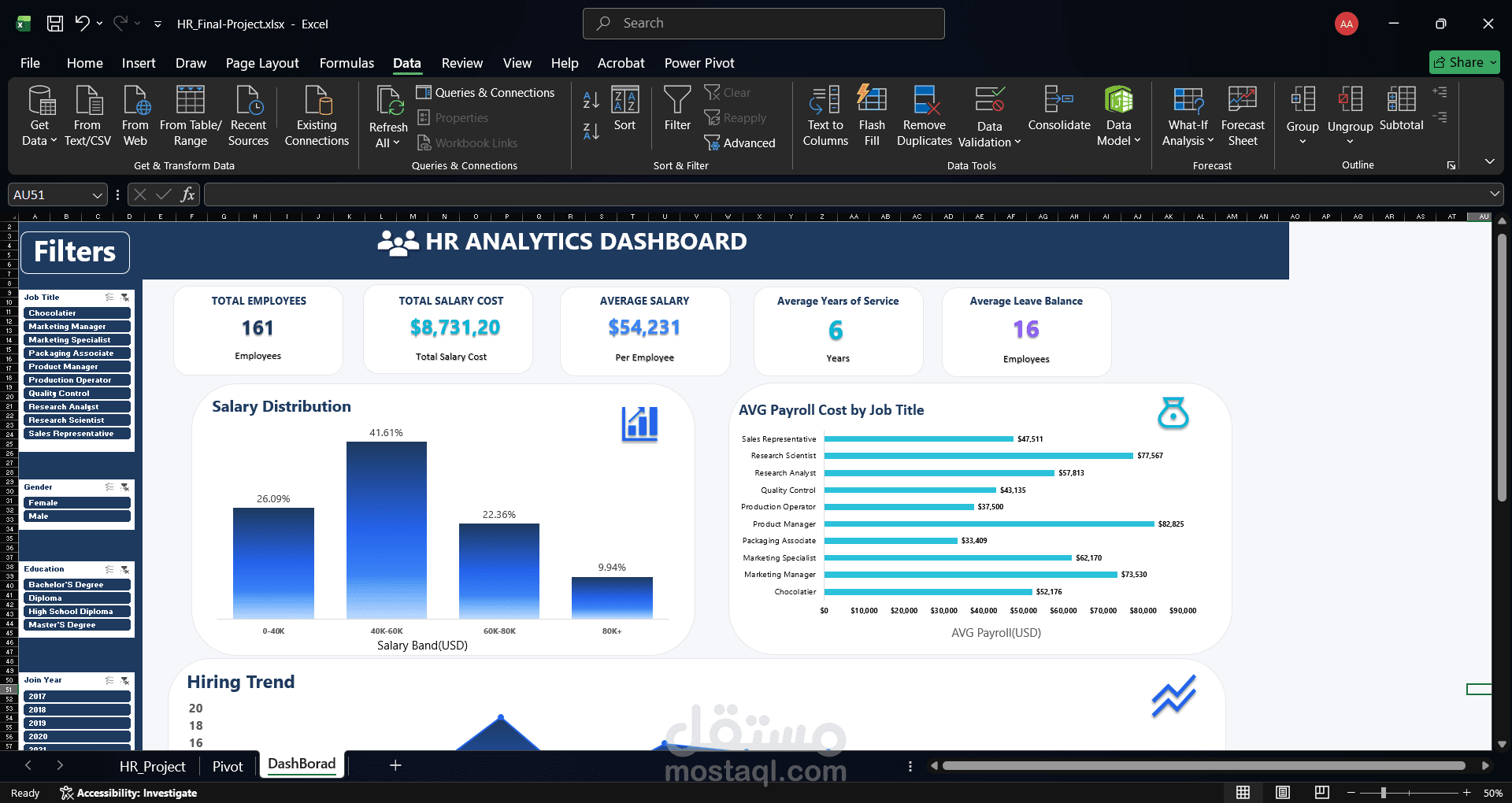Open Ungroup dropdown arrow

(1350, 142)
